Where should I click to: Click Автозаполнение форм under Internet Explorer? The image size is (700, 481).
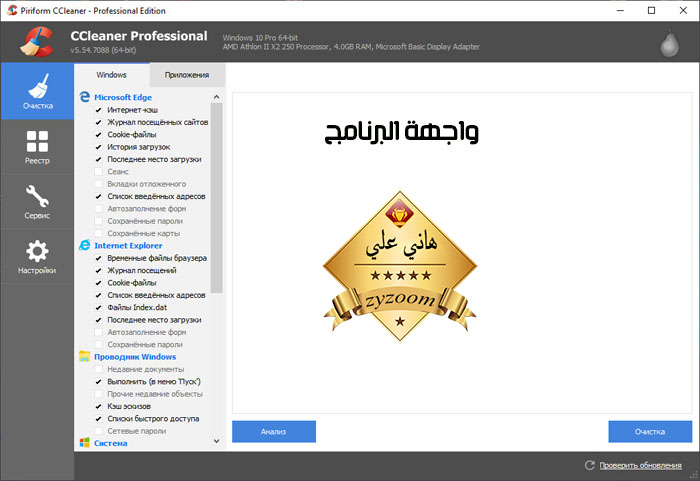coord(146,332)
